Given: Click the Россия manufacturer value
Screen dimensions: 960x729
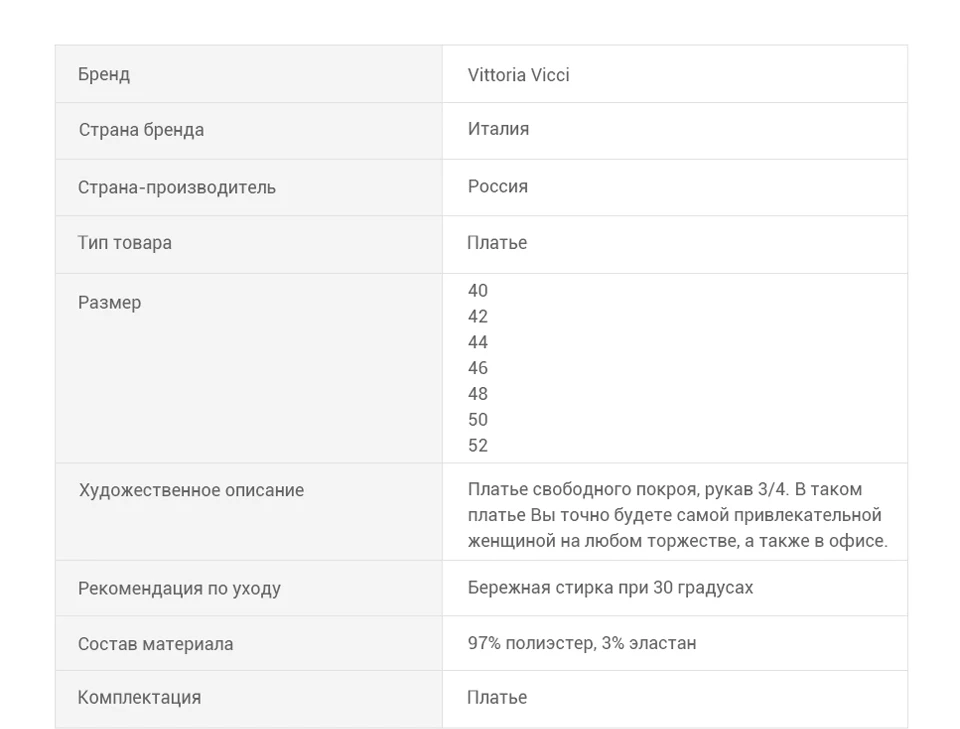Looking at the screenshot, I should (497, 186).
